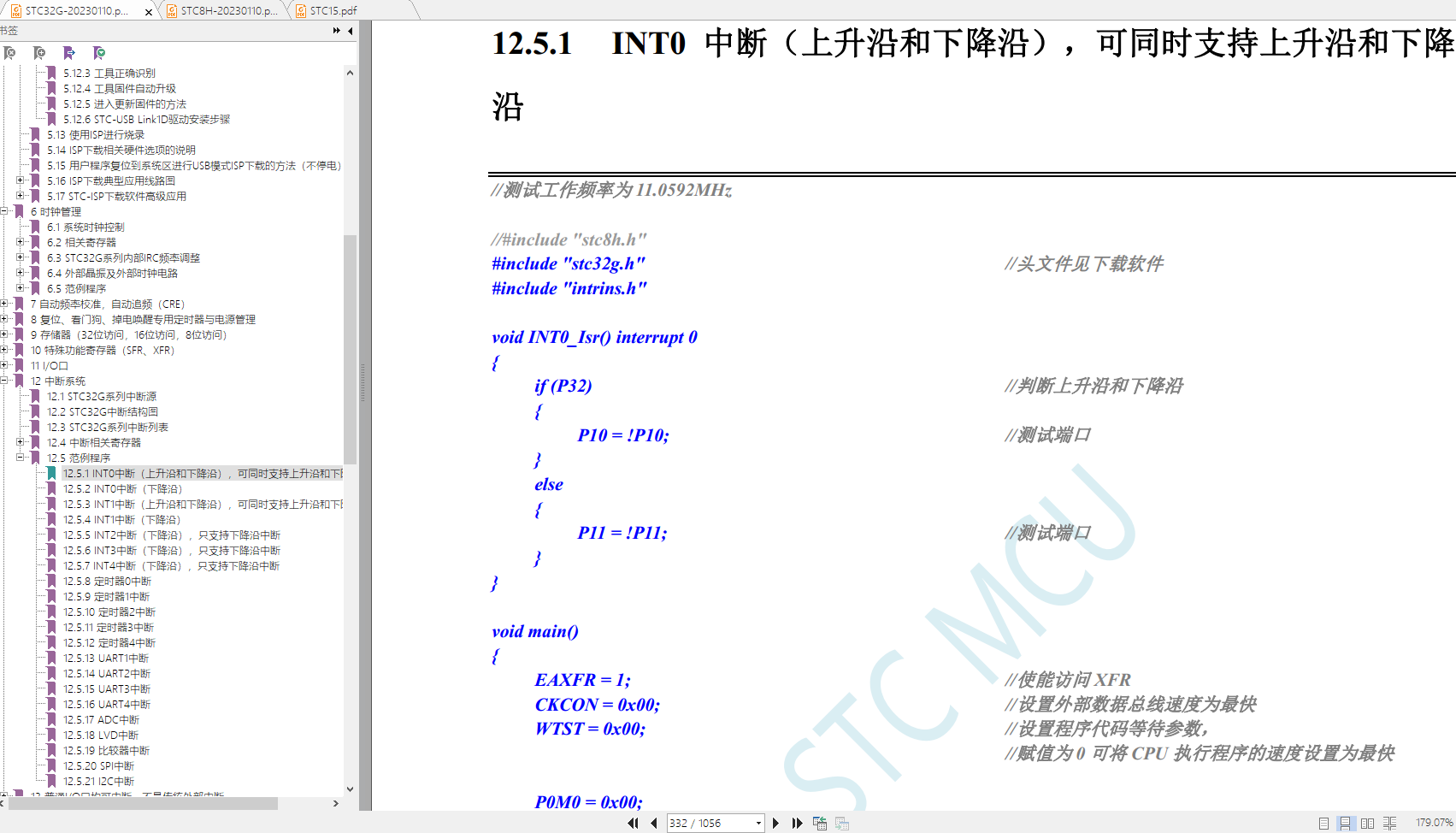Switch to STC8H-20230110 PDF tab
The image size is (1456, 833).
222,10
